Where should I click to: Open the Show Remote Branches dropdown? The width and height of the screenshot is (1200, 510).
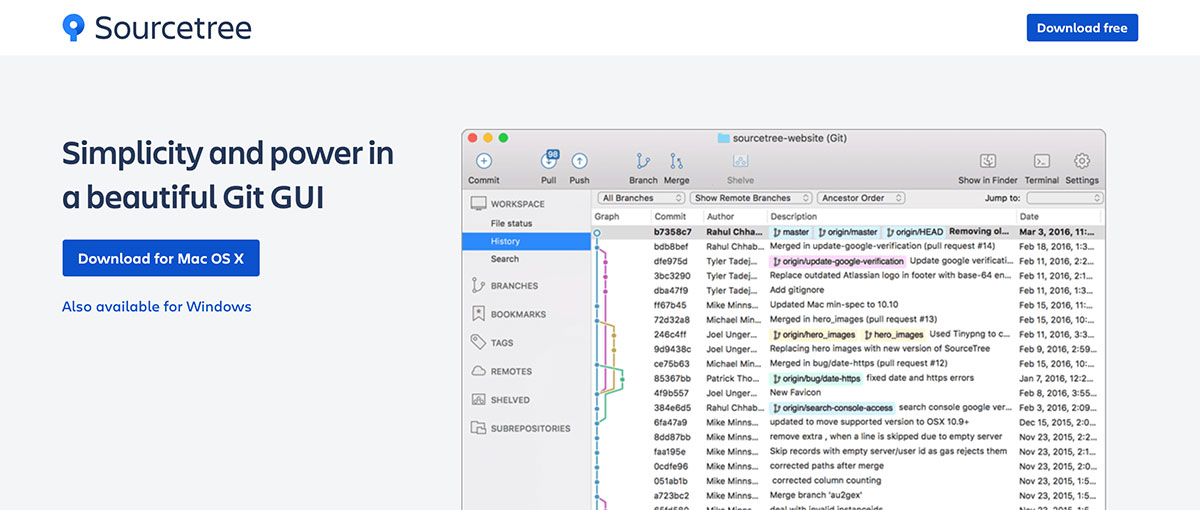tap(751, 198)
